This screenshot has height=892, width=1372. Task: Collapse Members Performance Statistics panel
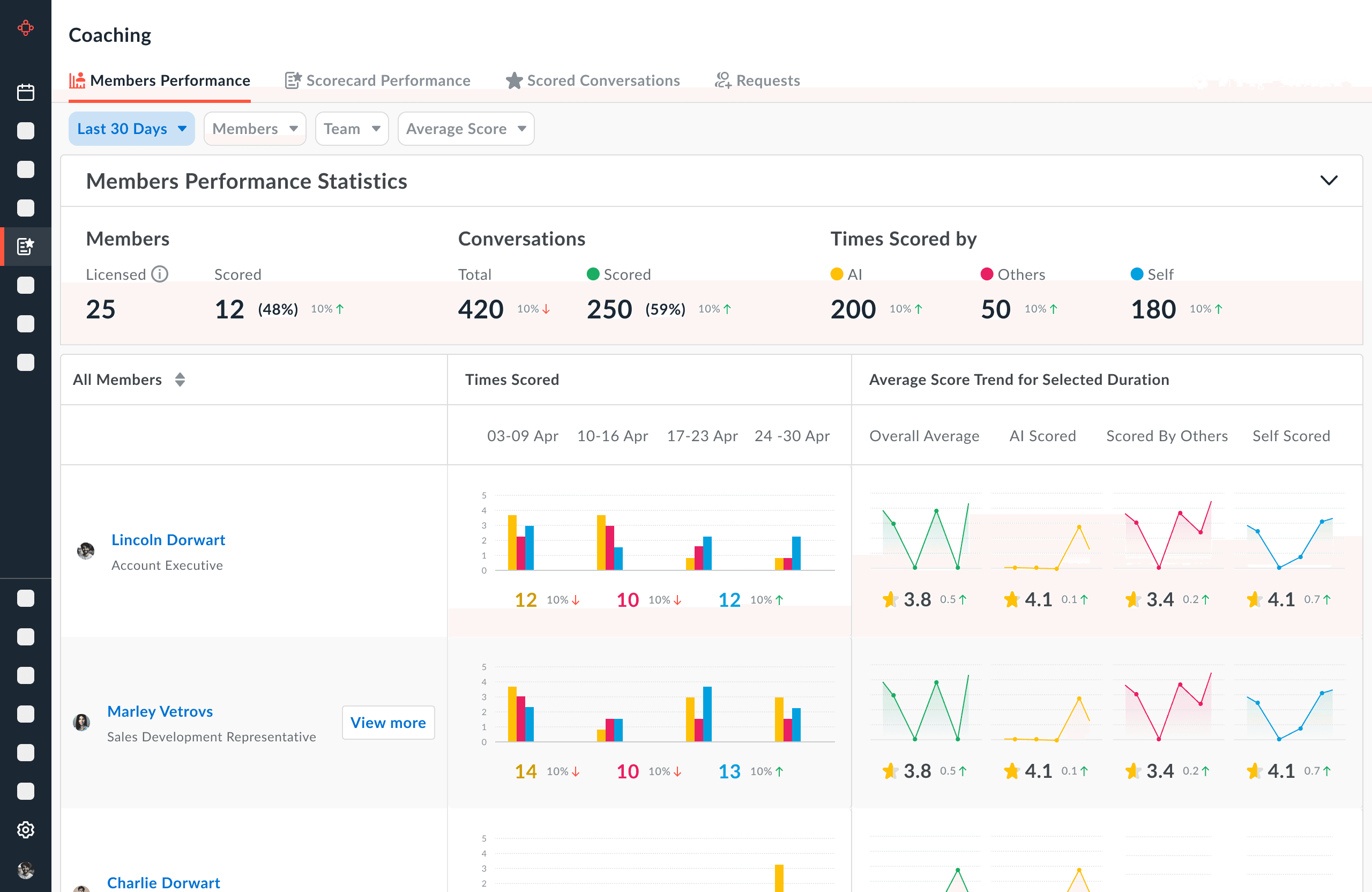[1328, 181]
